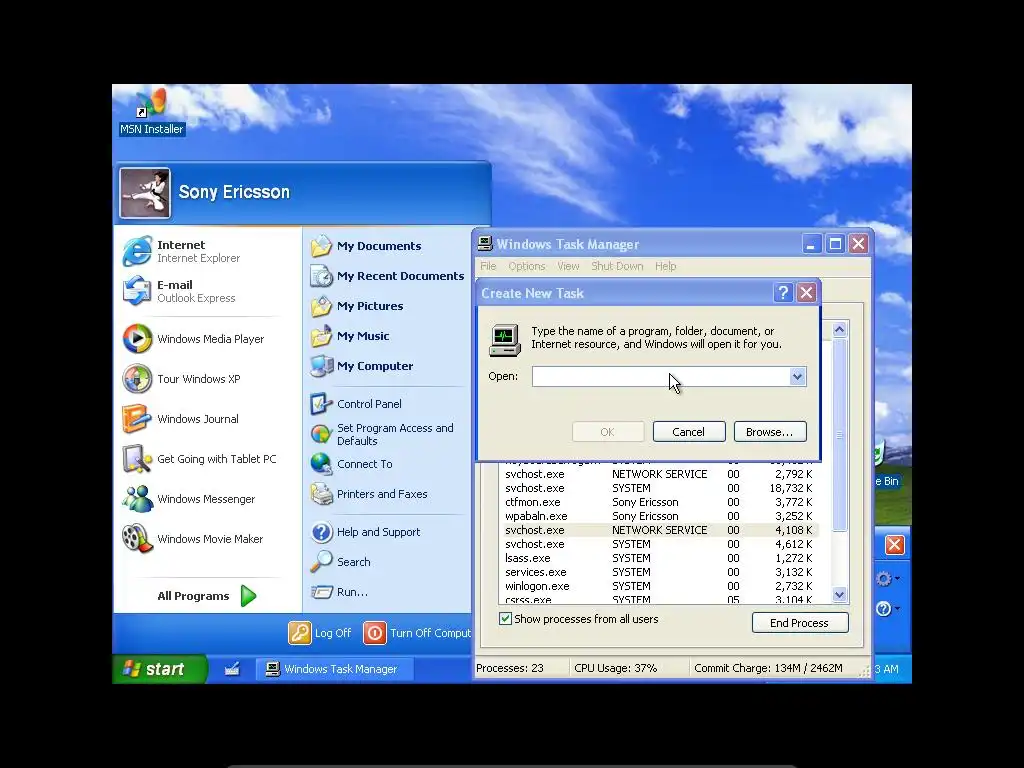Open Windows Journal icon

(x=137, y=419)
